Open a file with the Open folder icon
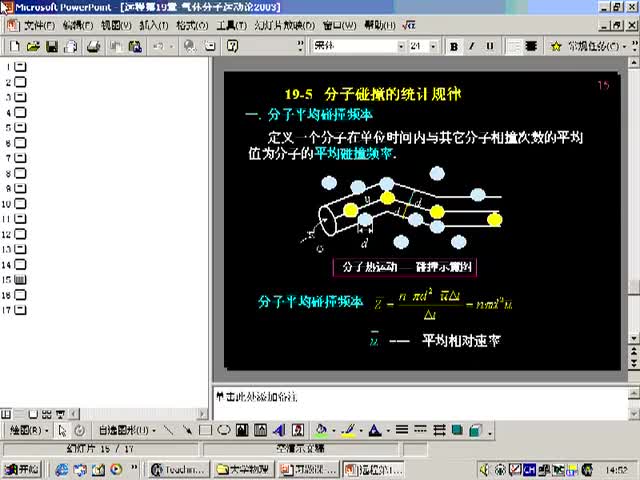This screenshot has height=480, width=640. [x=33, y=46]
